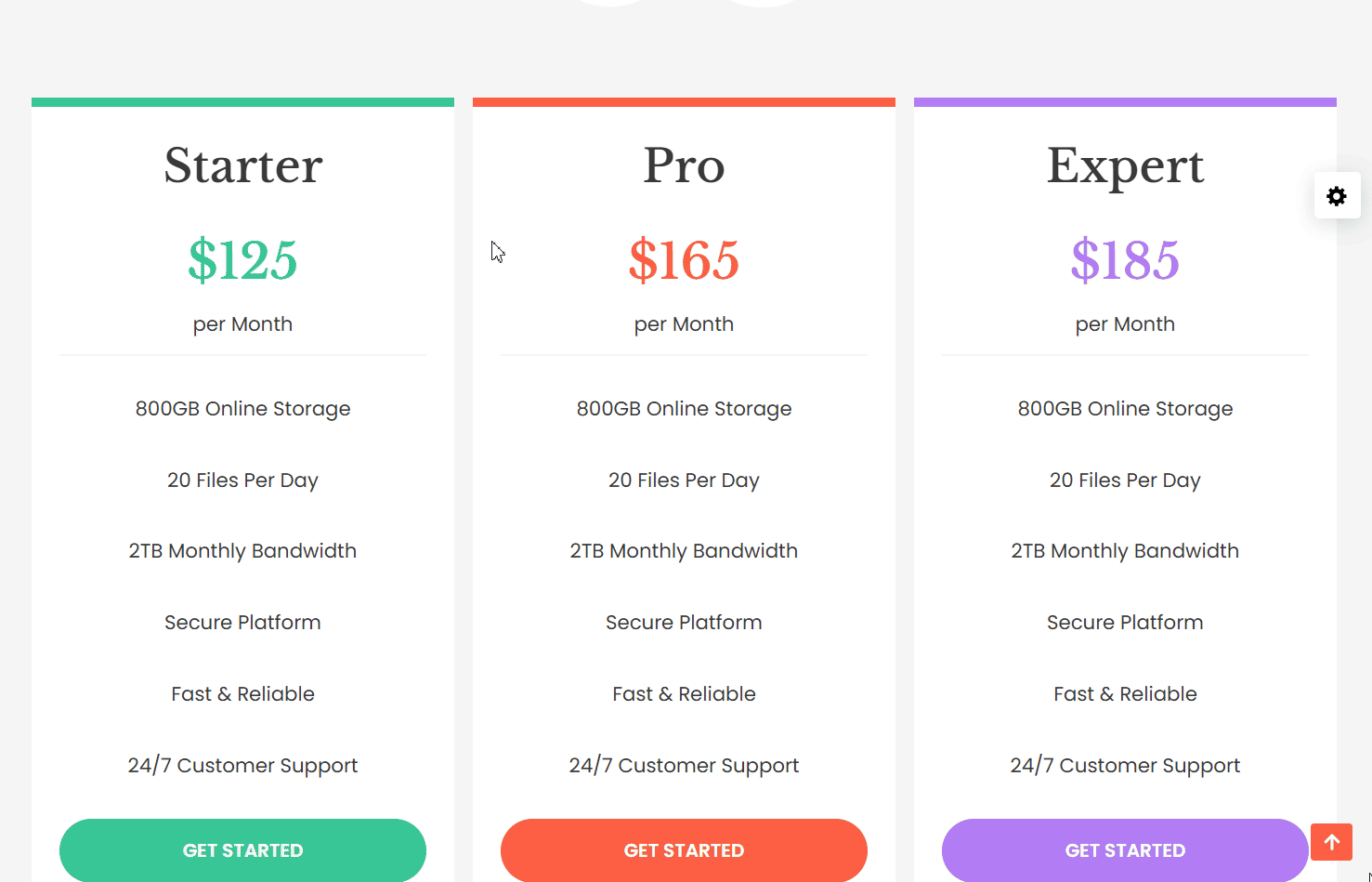Image resolution: width=1372 pixels, height=882 pixels.
Task: Click the green bar above Starter
Action: (242, 102)
